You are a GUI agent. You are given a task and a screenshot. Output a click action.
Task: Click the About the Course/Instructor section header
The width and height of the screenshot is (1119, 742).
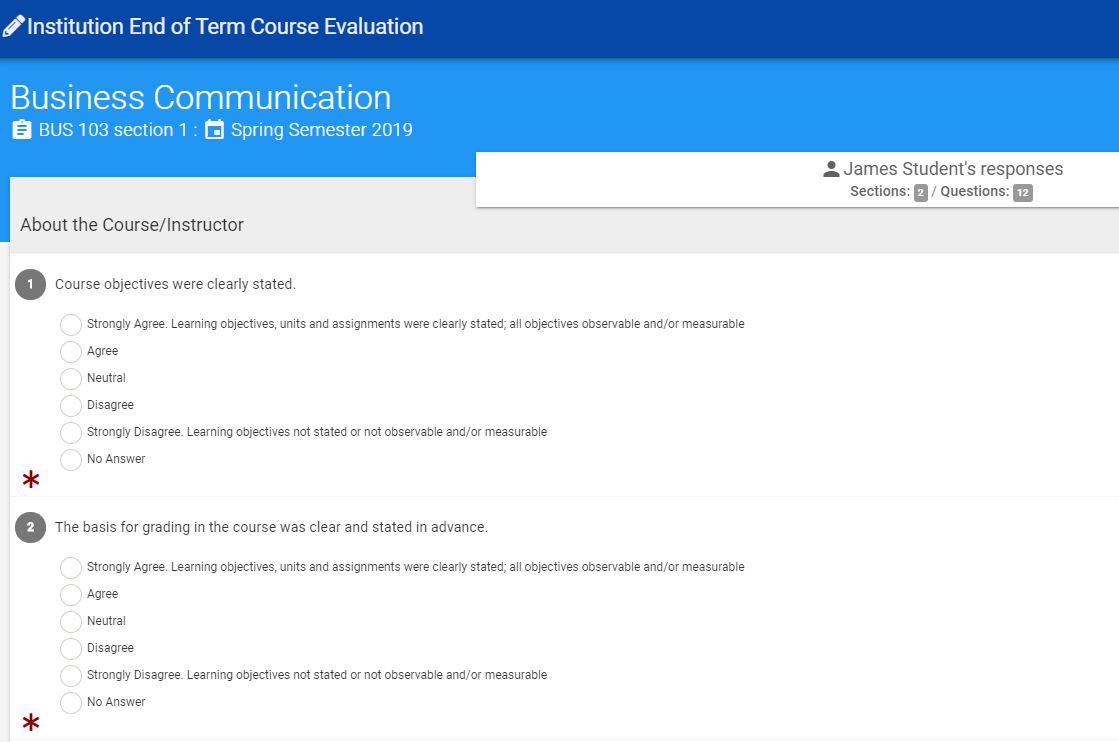coord(132,225)
